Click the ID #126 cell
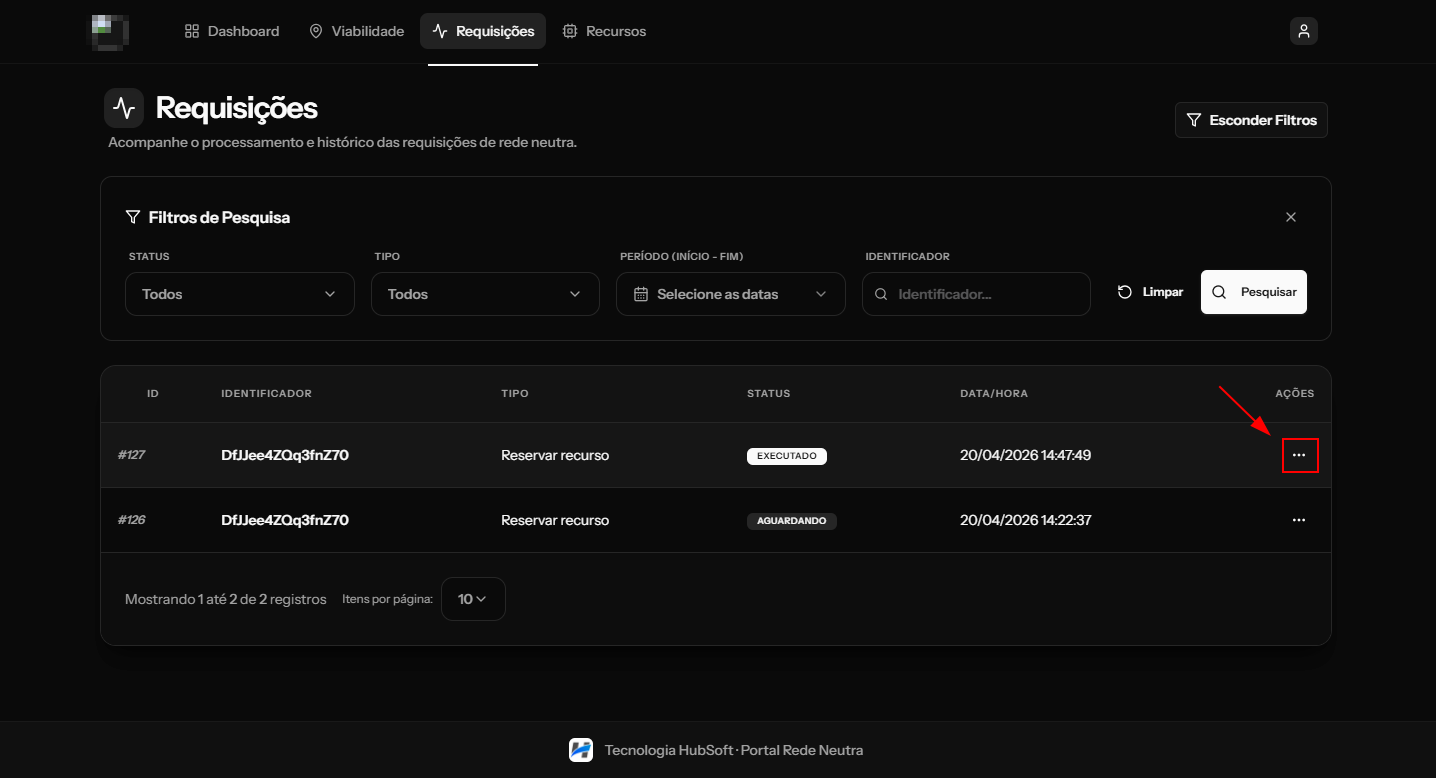Viewport: 1436px width, 778px height. point(131,520)
